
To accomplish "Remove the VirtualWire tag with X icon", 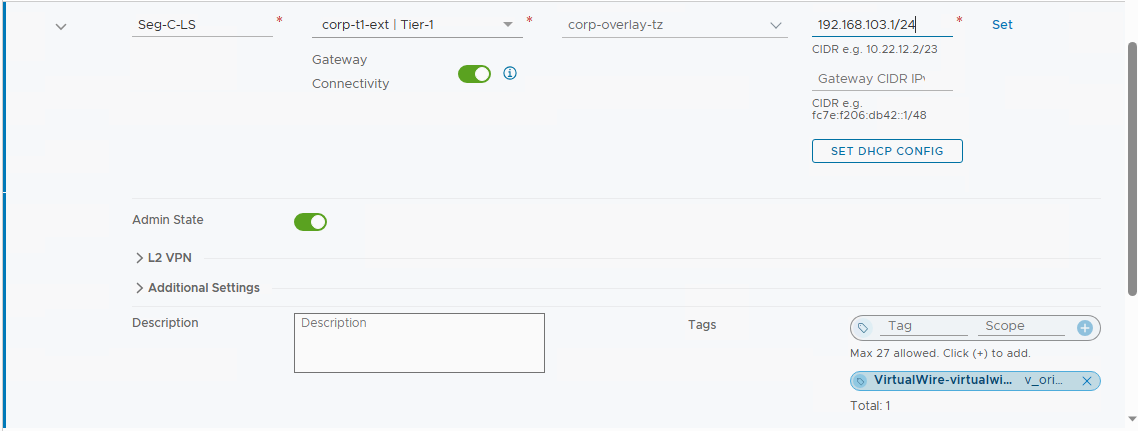I will click(1086, 381).
